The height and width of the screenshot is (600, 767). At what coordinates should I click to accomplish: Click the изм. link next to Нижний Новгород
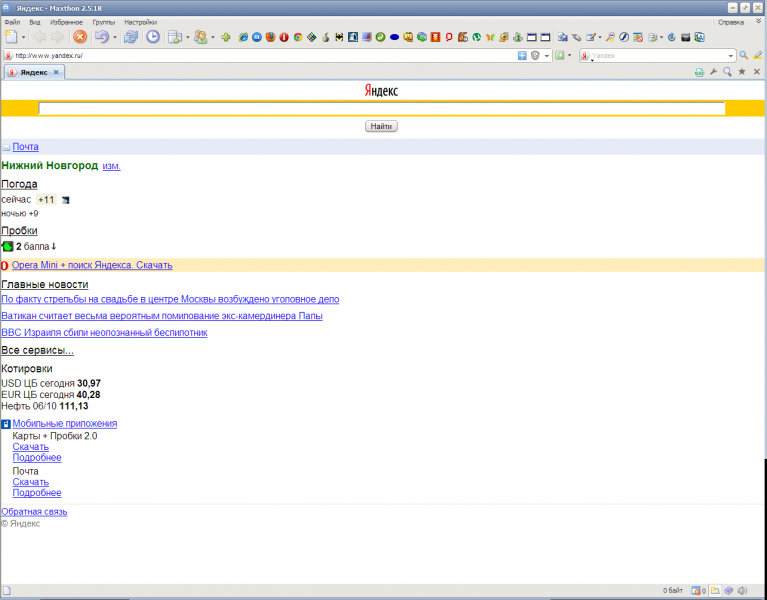point(112,166)
